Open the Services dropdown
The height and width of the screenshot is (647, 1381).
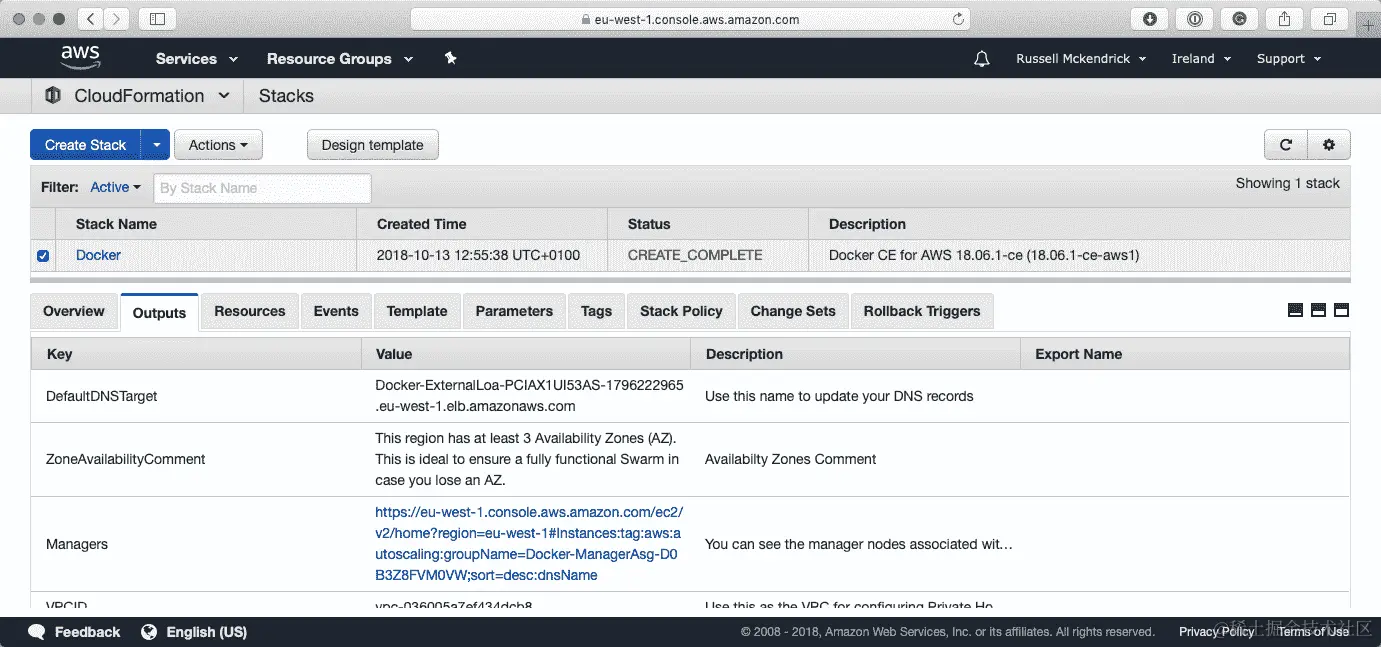(197, 59)
